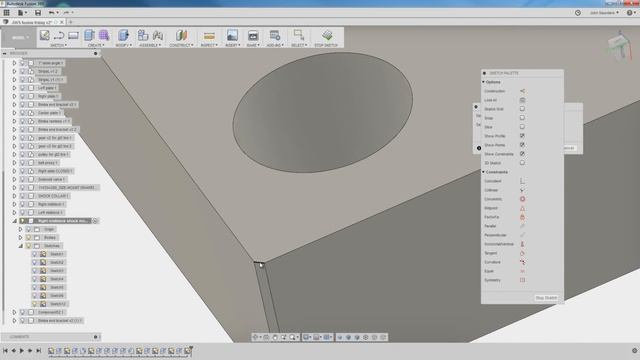This screenshot has height=360, width=640.
Task: Toggle visibility bulb of the Bodies folder
Action: click(x=29, y=237)
